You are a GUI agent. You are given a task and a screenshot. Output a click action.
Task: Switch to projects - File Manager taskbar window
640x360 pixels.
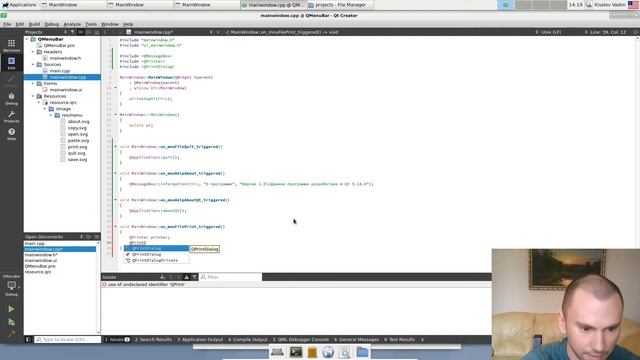click(x=340, y=5)
